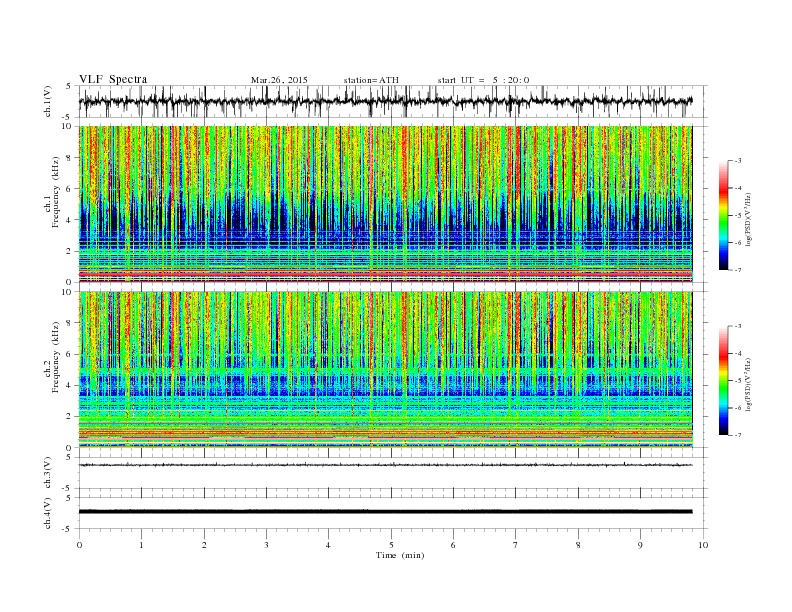Click the "5" tick on the time axis
Screen dimensions: 792x612
point(391,545)
